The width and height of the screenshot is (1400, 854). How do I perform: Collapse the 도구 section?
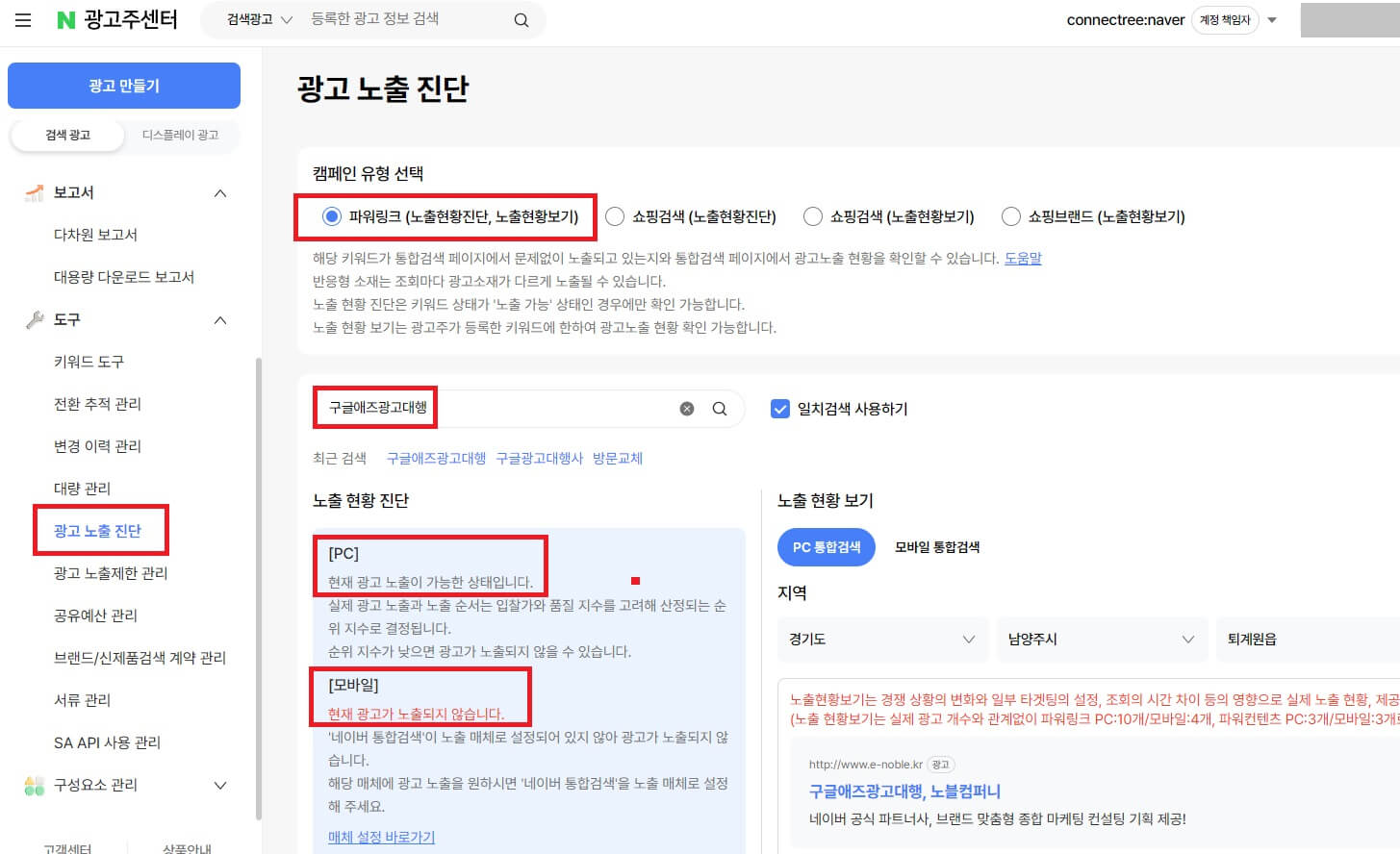click(x=220, y=319)
